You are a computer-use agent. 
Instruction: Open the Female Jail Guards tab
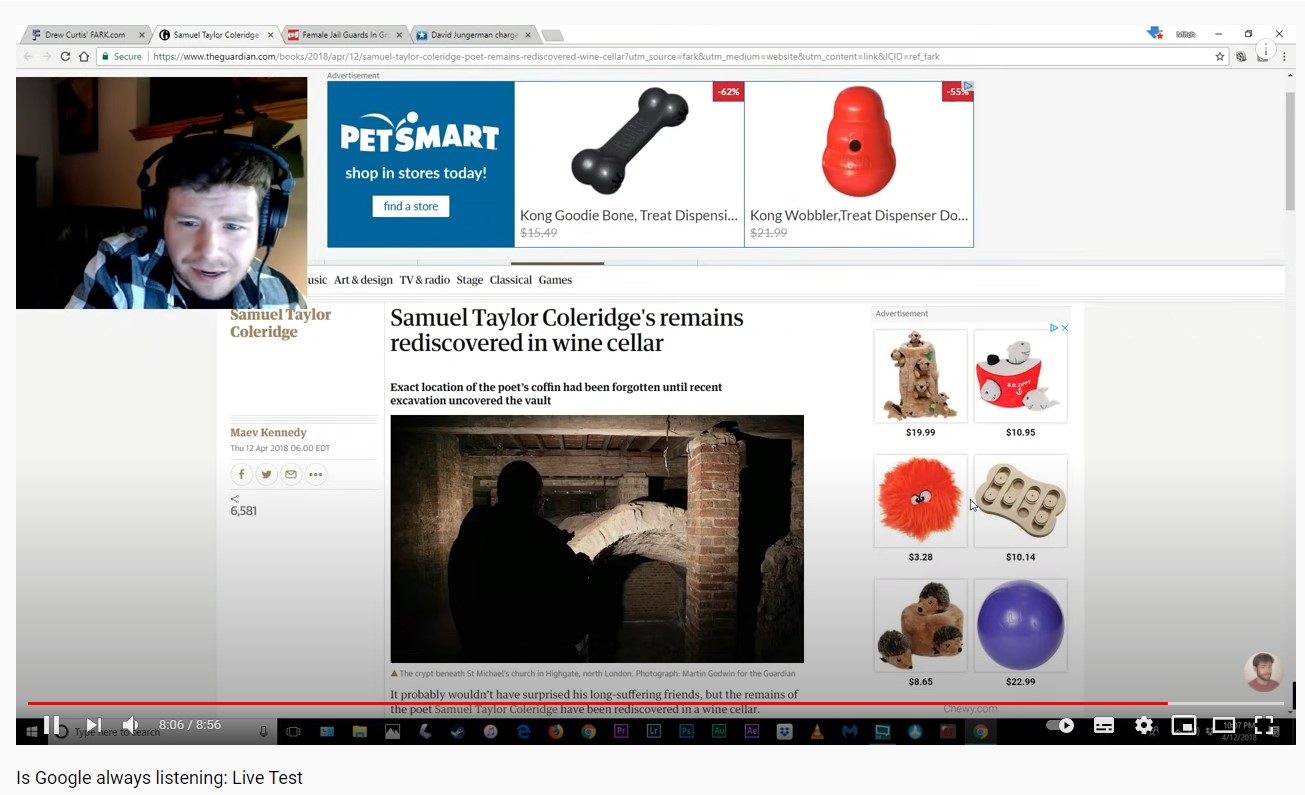click(x=343, y=35)
